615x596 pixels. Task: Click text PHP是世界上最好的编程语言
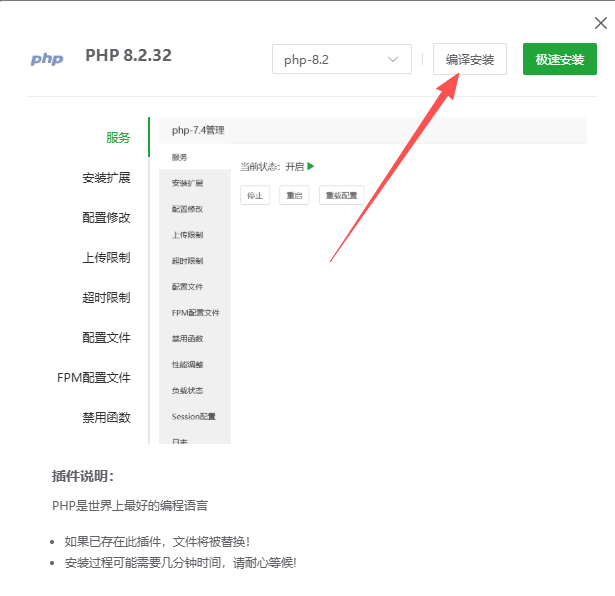[130, 505]
